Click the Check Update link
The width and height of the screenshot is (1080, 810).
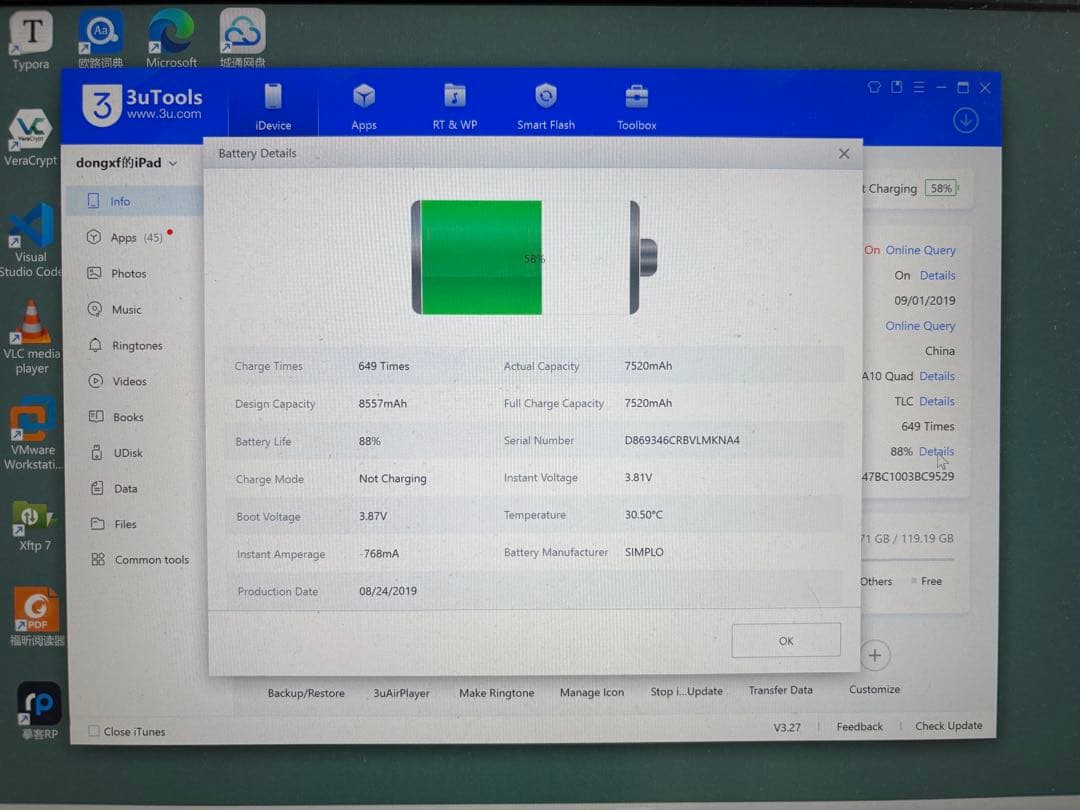pyautogui.click(x=948, y=726)
